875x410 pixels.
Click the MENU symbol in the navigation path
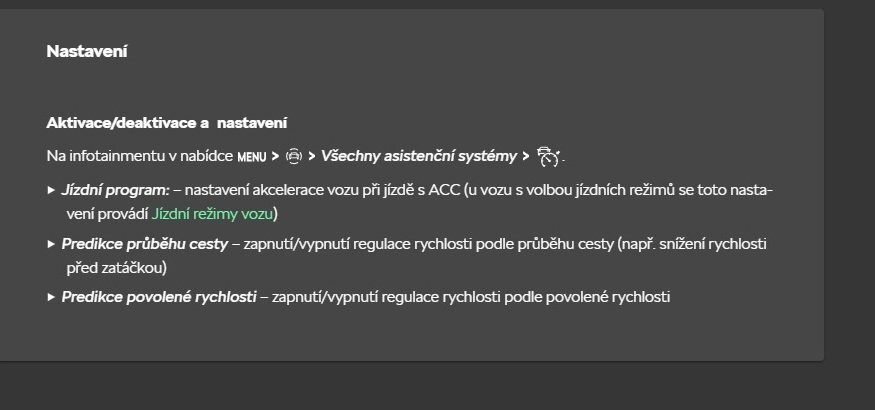tap(252, 157)
